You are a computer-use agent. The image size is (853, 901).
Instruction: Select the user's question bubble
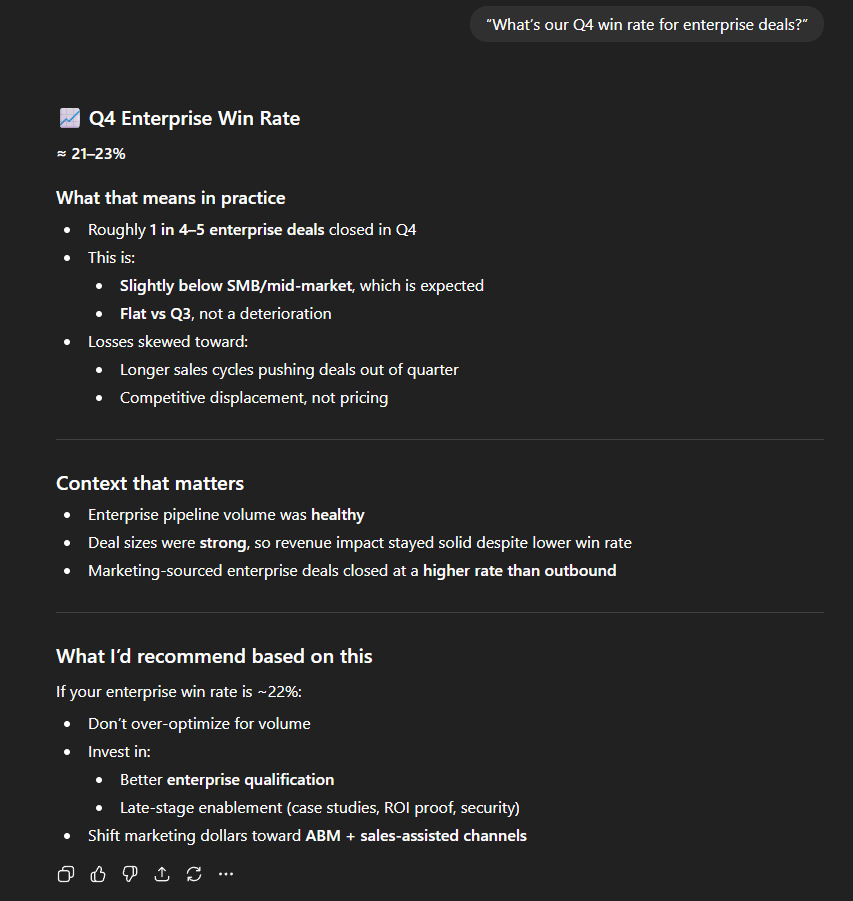pos(646,24)
